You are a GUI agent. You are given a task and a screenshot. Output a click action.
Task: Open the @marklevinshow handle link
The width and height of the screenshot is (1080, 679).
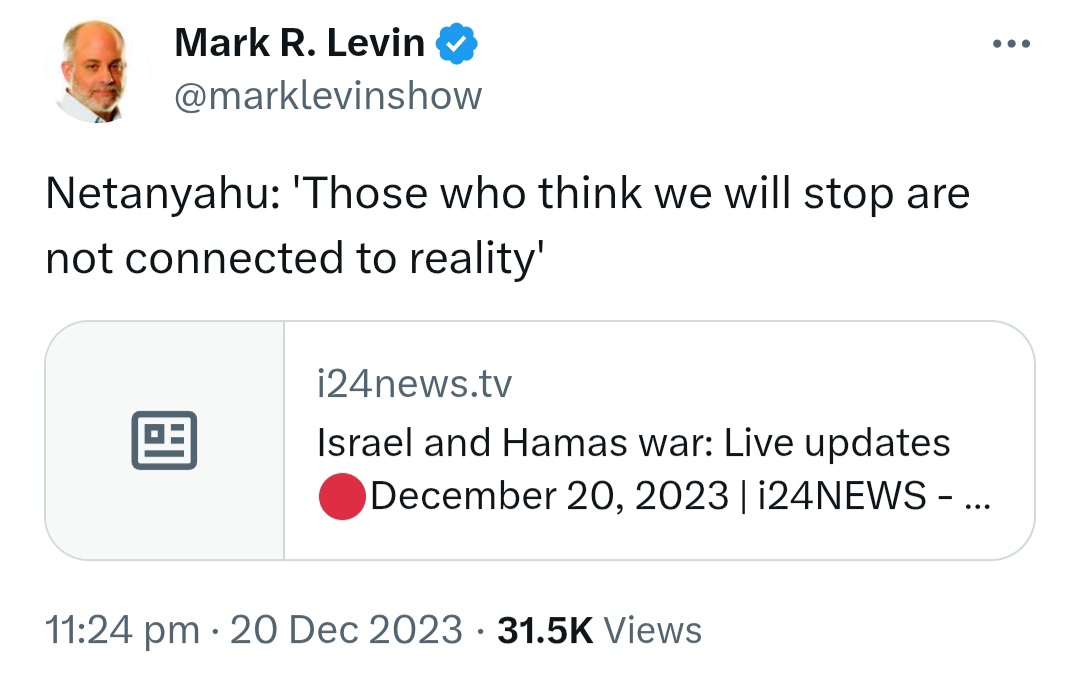(x=328, y=96)
